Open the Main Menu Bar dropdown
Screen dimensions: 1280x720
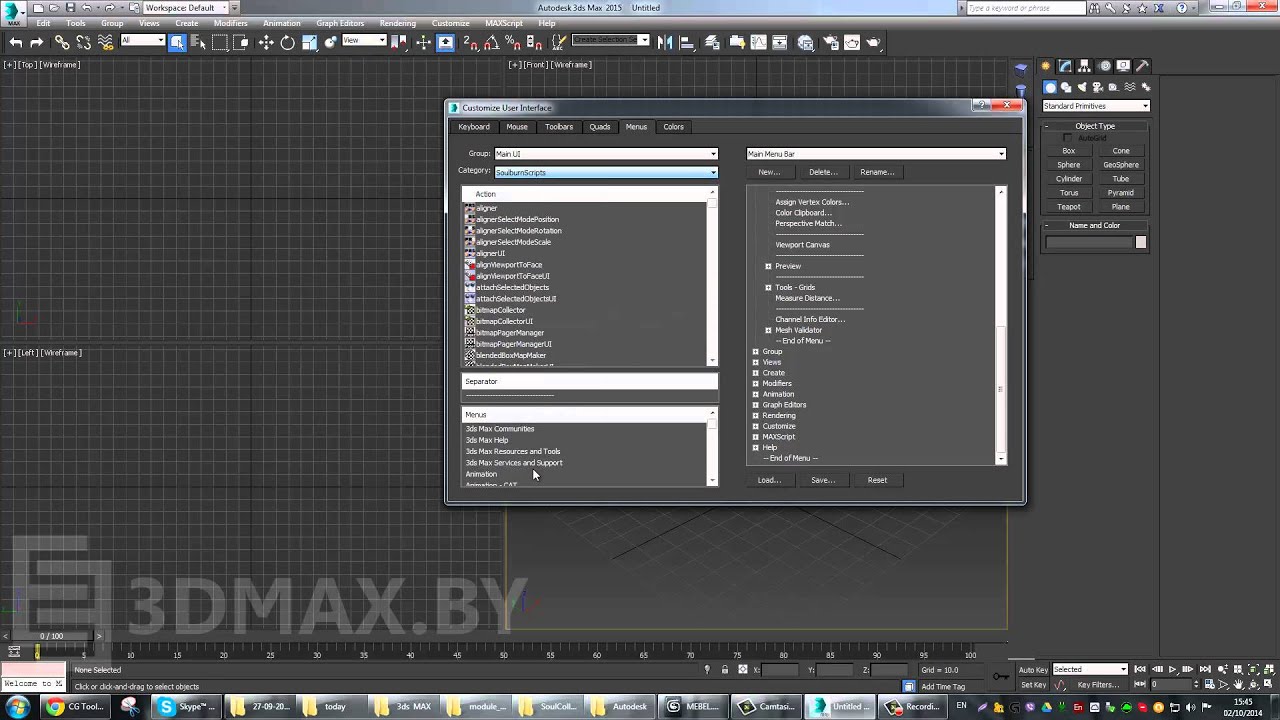coord(876,154)
